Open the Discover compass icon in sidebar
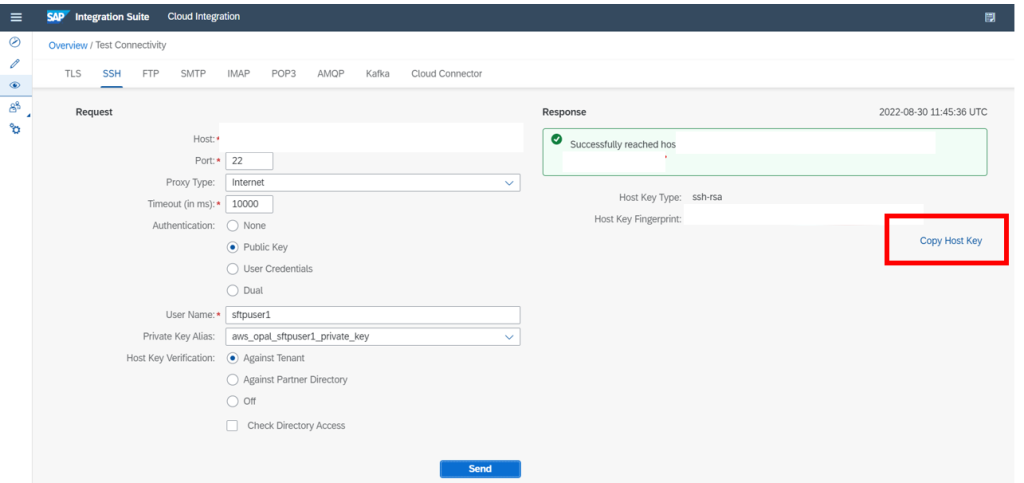The height and width of the screenshot is (483, 1024). pyautogui.click(x=15, y=42)
